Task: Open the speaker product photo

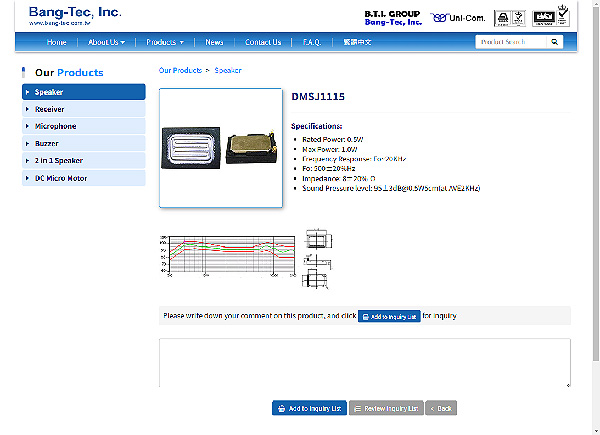Action: (x=220, y=147)
